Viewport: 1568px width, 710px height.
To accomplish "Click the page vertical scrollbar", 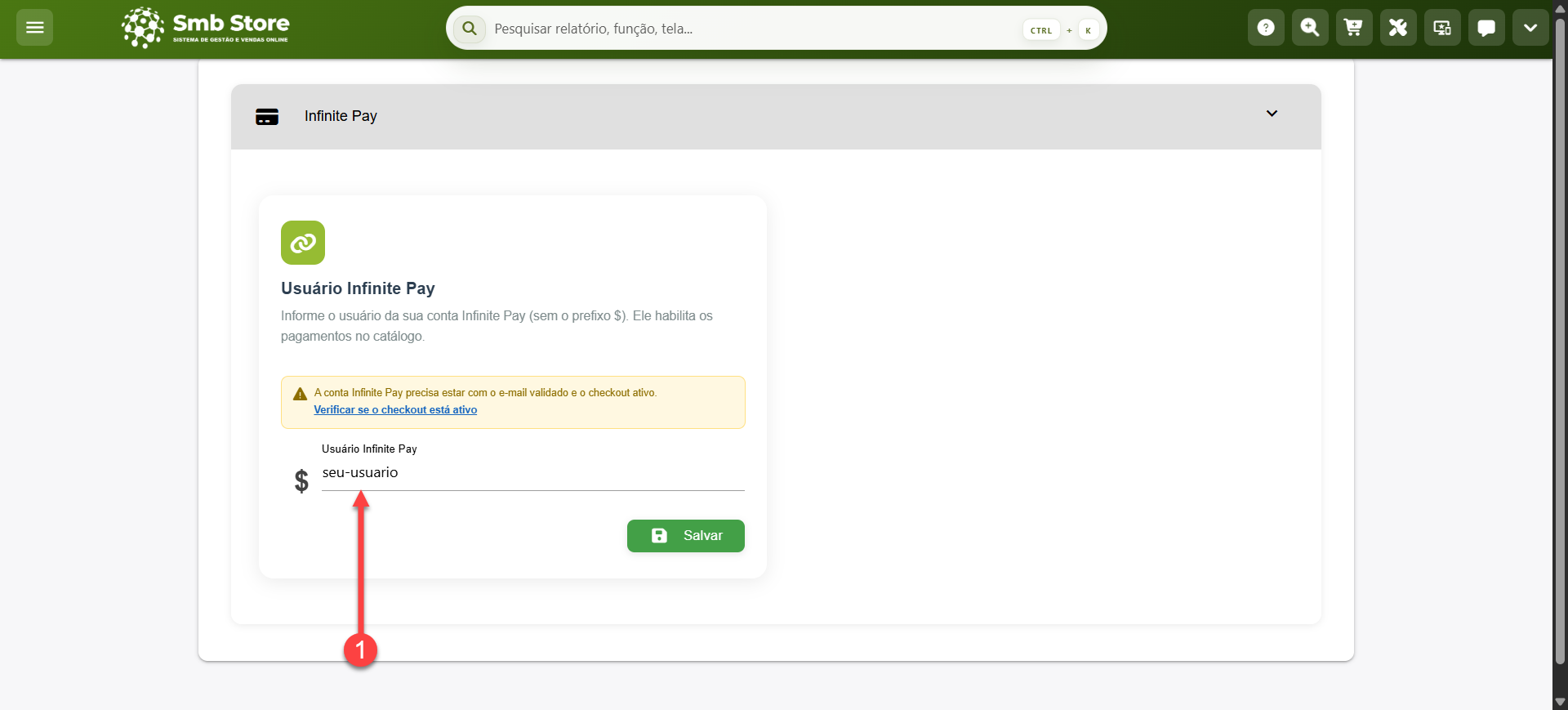I will 1560,343.
